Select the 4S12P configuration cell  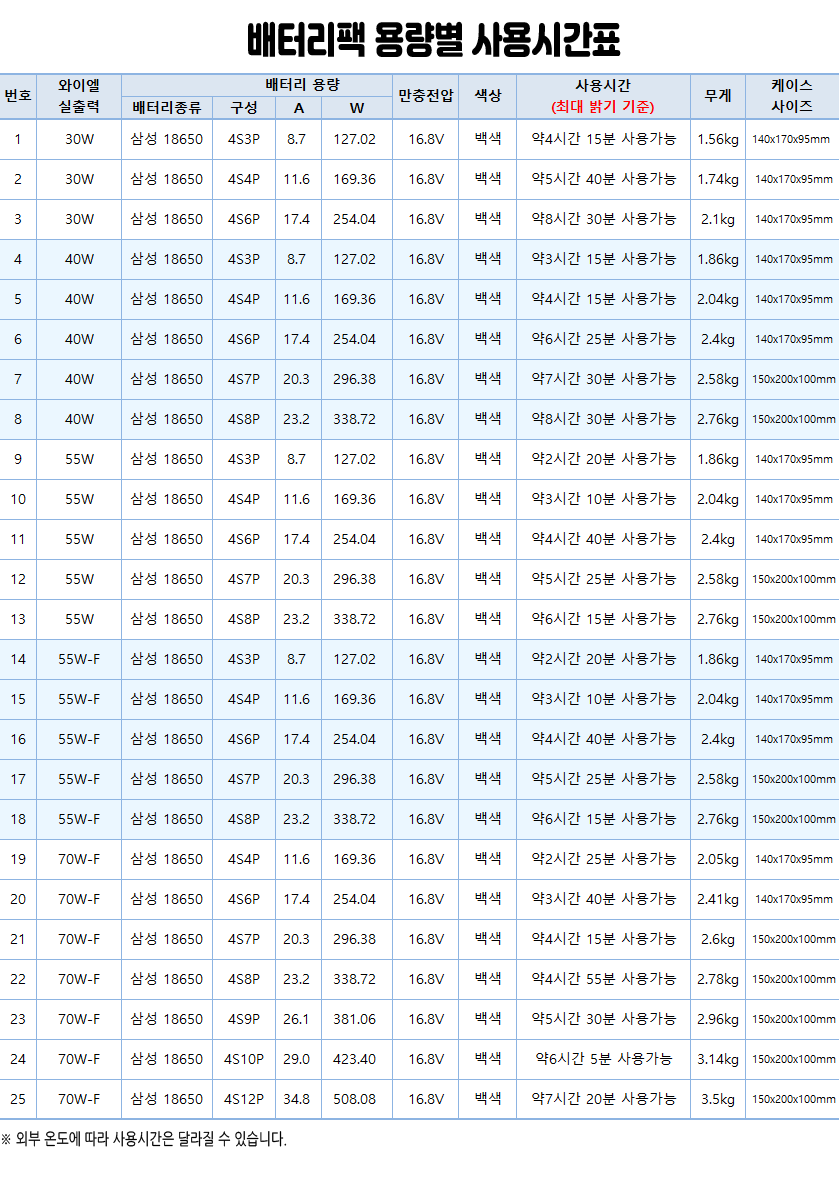click(x=243, y=1099)
